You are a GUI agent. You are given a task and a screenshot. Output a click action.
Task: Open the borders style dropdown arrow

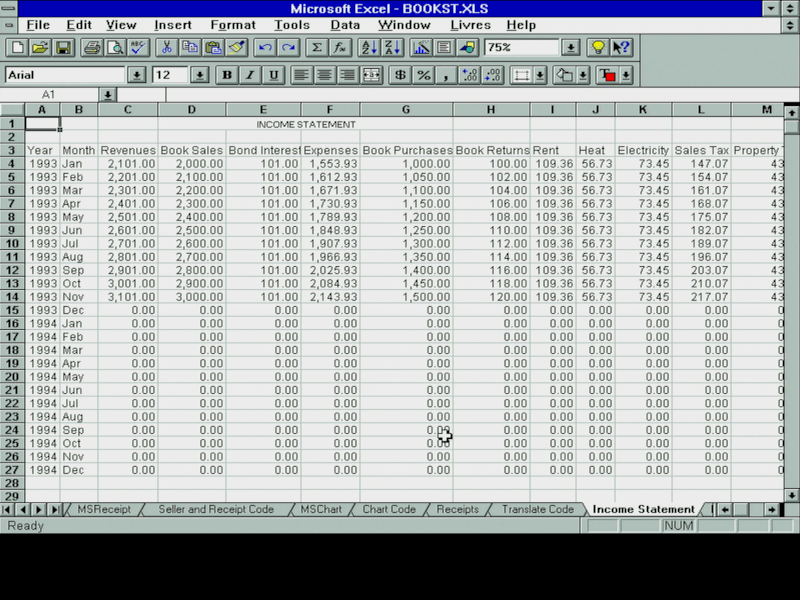[x=540, y=75]
